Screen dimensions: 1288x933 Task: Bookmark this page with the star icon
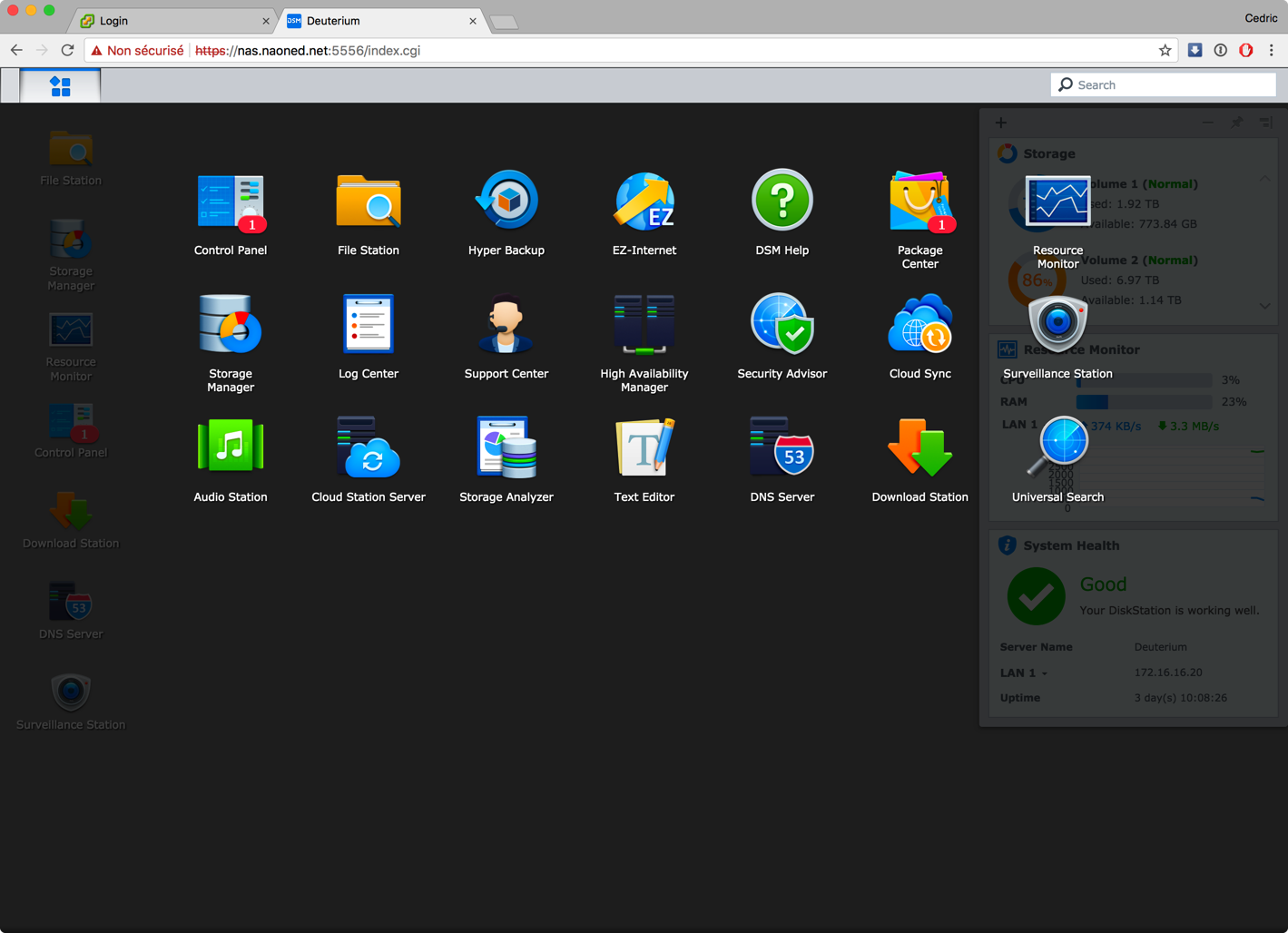tap(1165, 51)
